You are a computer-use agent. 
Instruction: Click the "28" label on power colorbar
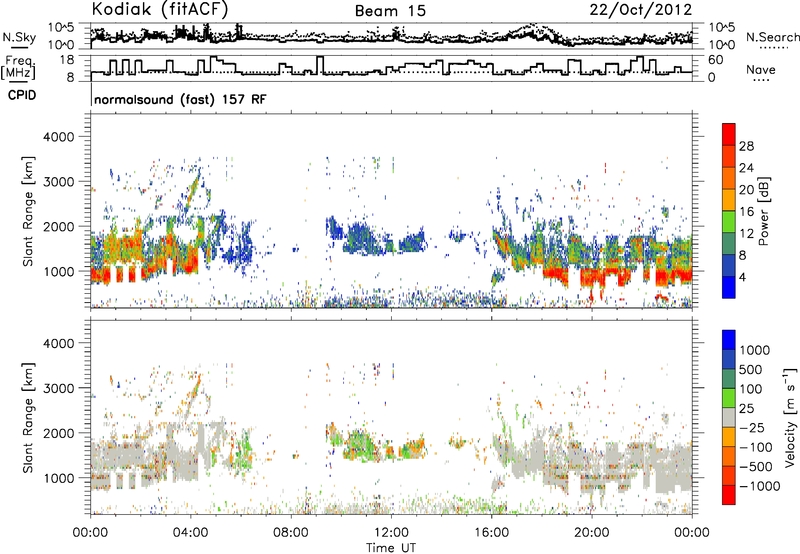[746, 146]
